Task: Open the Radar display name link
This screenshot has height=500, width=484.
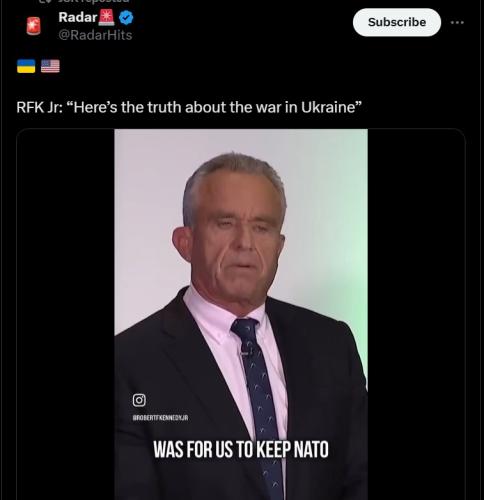Action: click(x=78, y=17)
